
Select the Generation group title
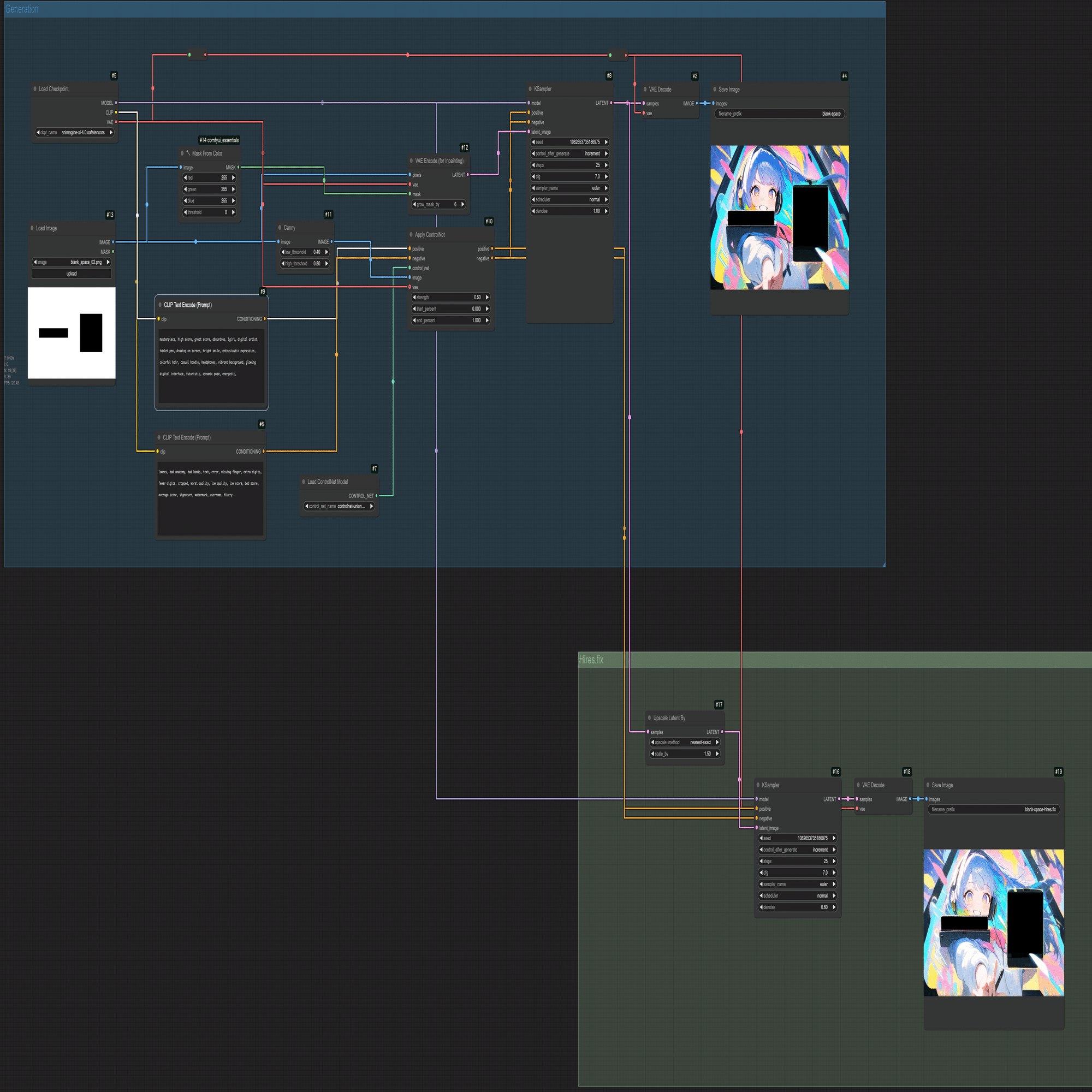(x=22, y=9)
